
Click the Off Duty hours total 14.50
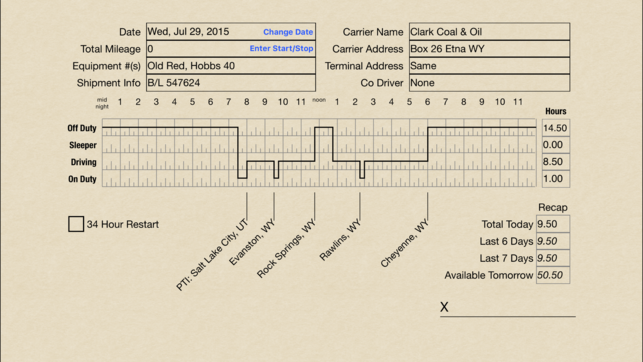(x=556, y=128)
